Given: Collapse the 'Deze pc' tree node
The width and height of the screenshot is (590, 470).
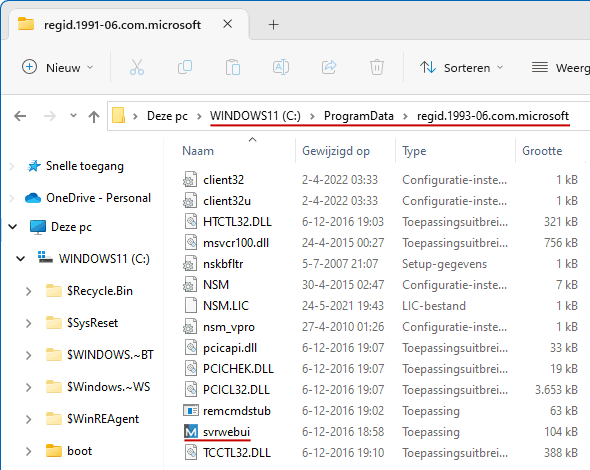Looking at the screenshot, I should point(13,227).
